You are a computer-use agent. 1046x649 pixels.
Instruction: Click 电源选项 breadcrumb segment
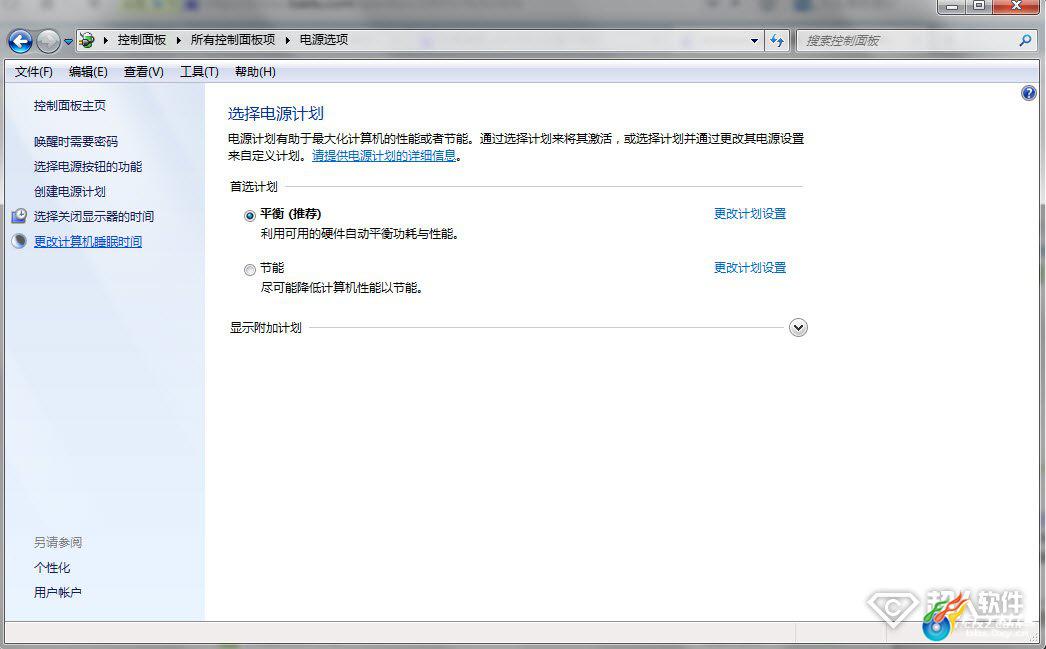point(324,40)
